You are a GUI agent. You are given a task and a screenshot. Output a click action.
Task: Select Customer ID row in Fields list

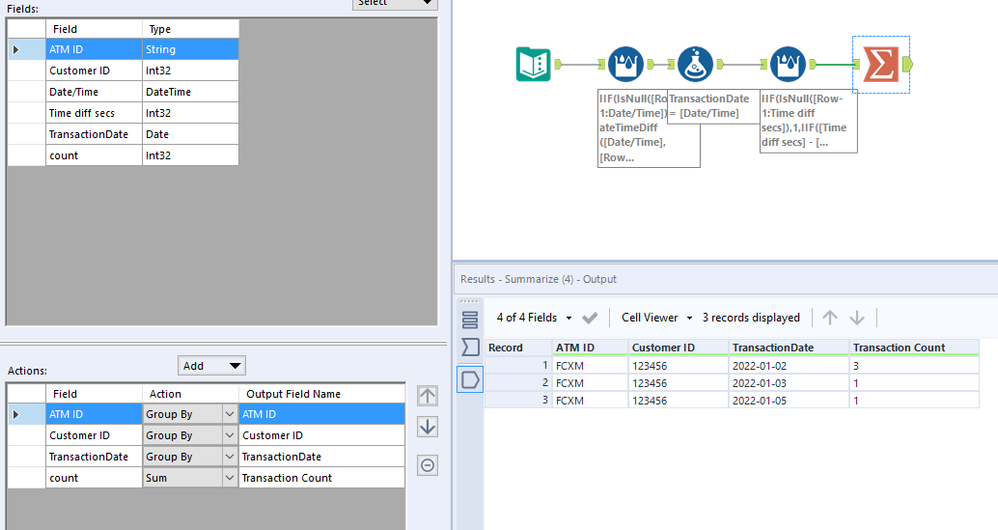(x=123, y=71)
